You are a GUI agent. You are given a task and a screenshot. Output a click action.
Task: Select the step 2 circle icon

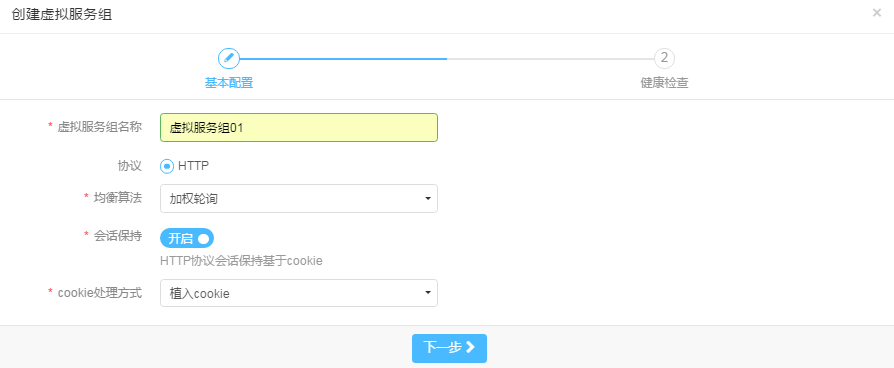664,58
